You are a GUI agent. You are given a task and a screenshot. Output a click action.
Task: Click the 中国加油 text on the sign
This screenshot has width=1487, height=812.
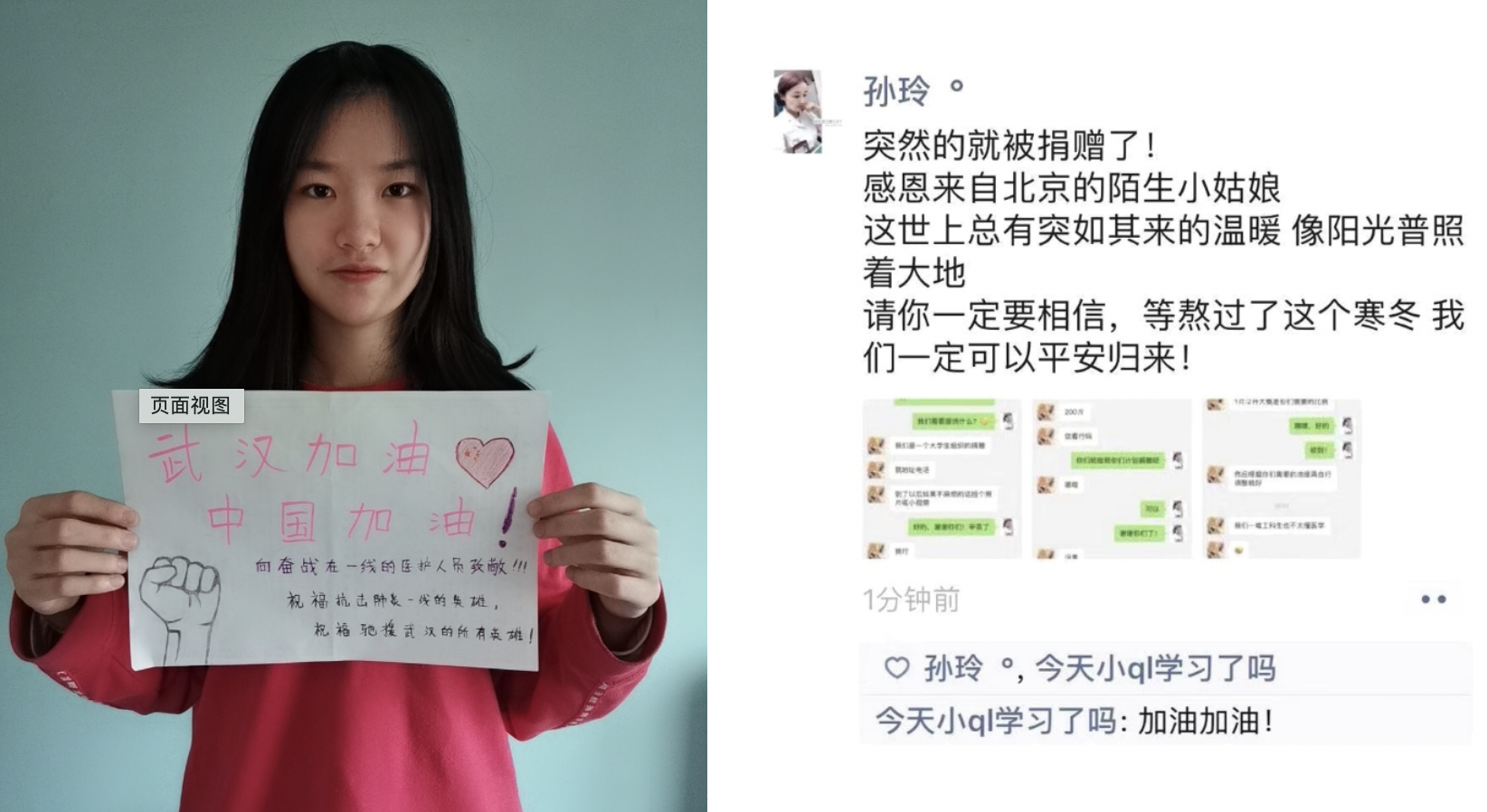point(342,520)
